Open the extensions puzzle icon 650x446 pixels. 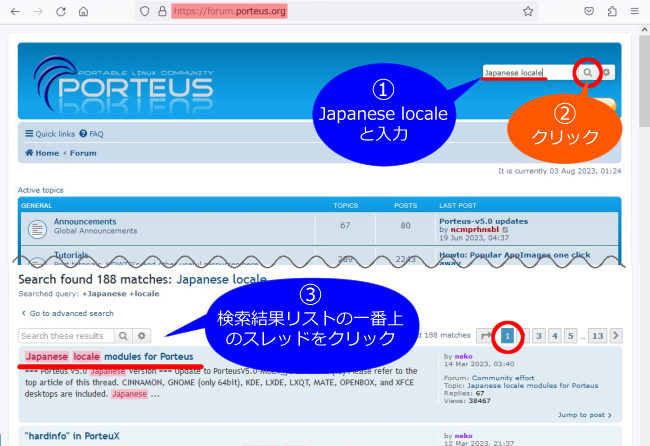tap(612, 11)
